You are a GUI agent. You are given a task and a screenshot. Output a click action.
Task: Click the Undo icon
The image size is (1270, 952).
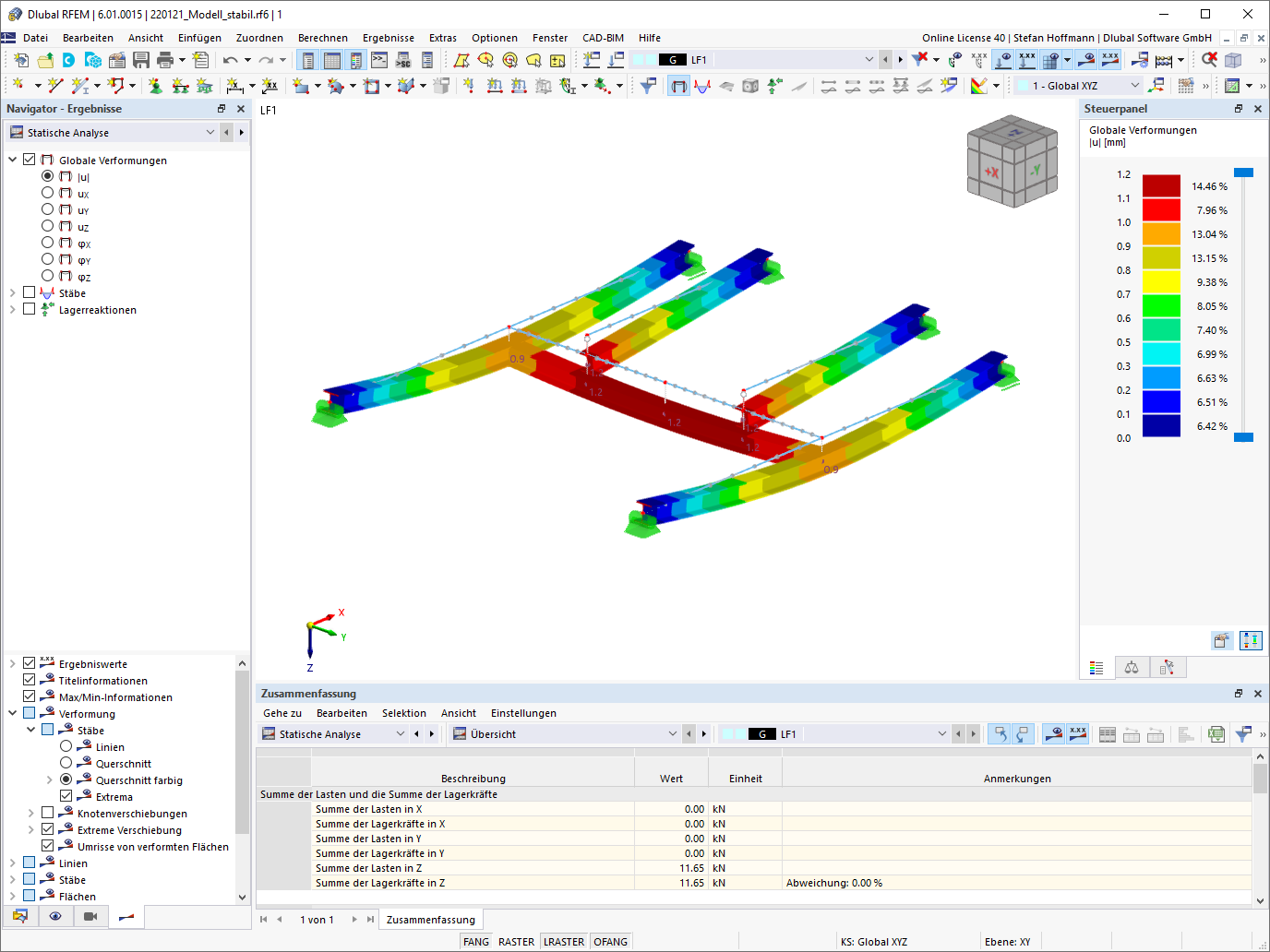click(x=230, y=59)
